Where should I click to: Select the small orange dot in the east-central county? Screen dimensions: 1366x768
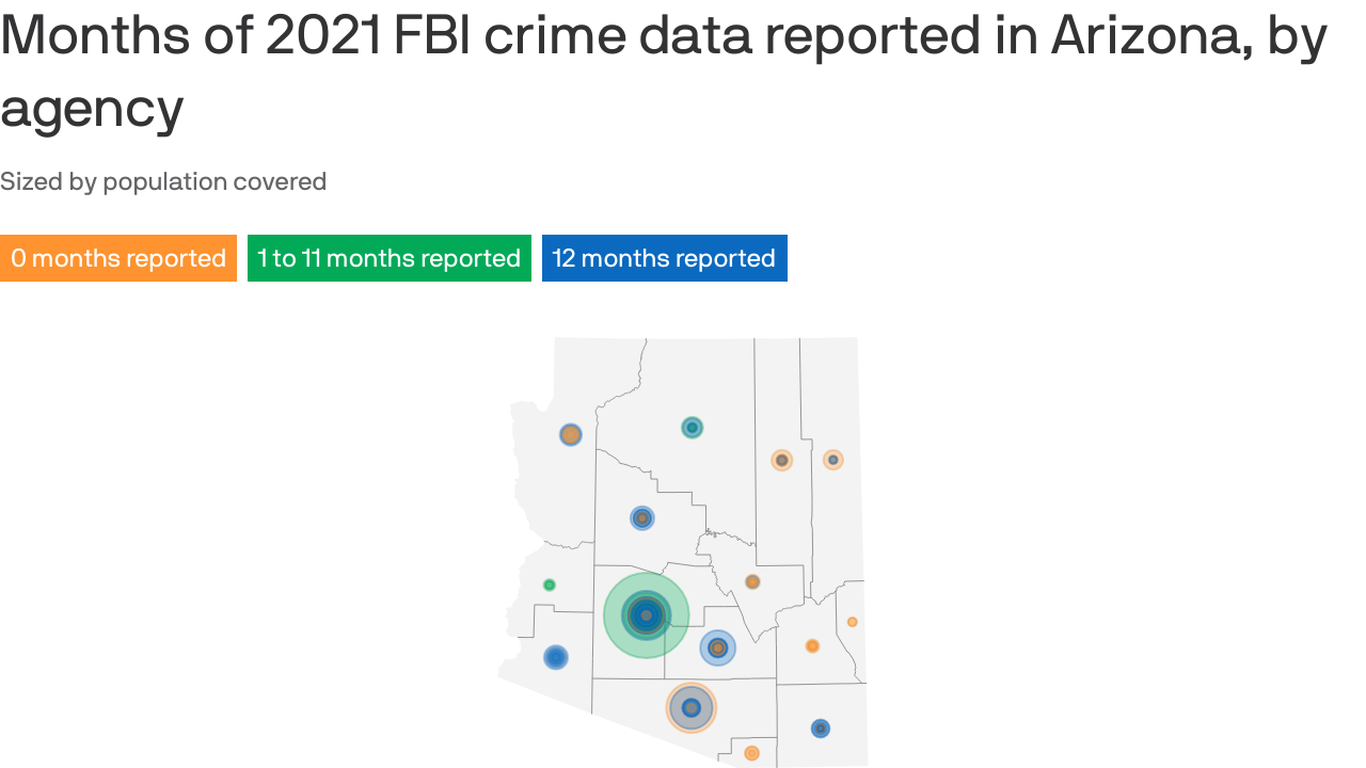752,582
